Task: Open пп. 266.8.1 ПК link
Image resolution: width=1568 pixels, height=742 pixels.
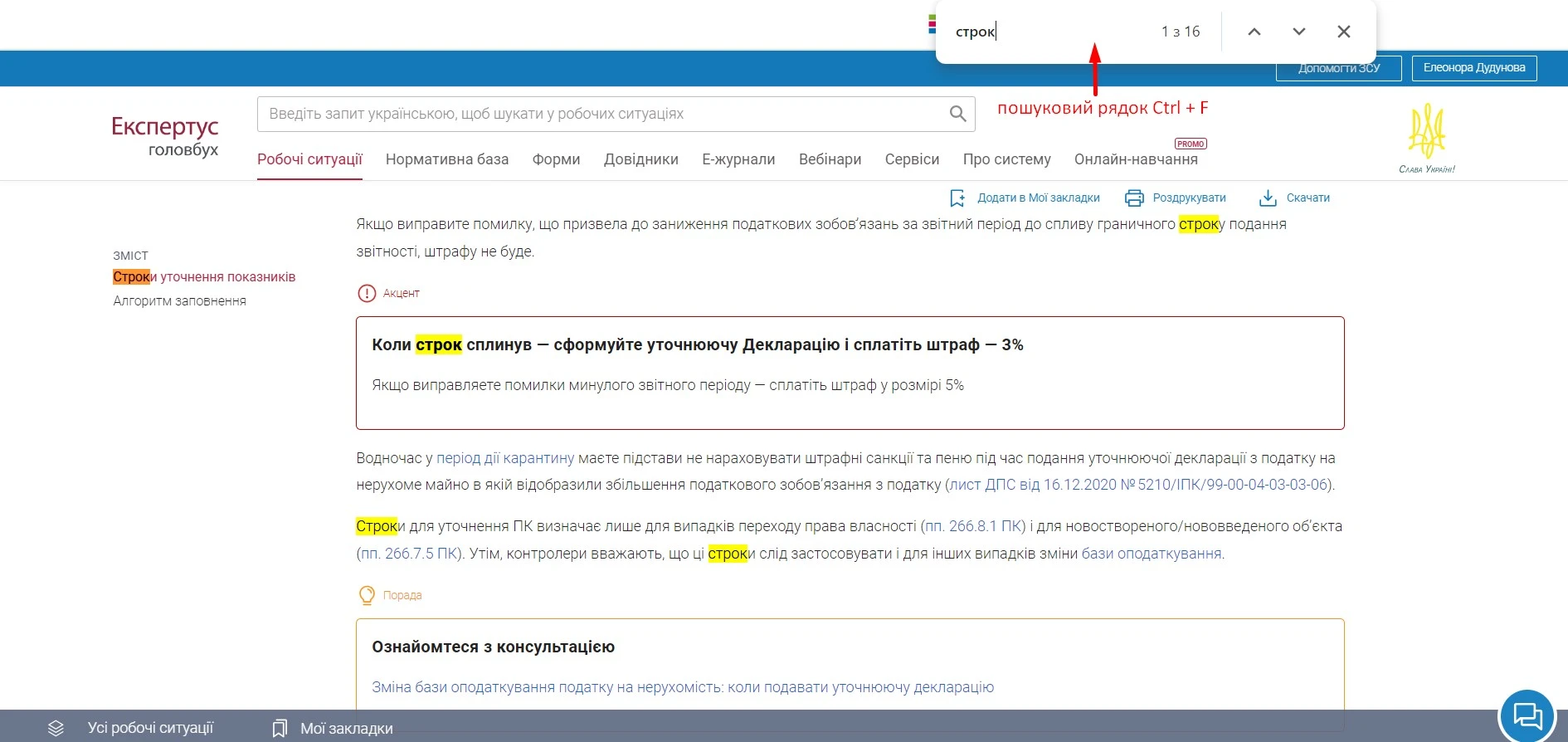Action: click(973, 526)
